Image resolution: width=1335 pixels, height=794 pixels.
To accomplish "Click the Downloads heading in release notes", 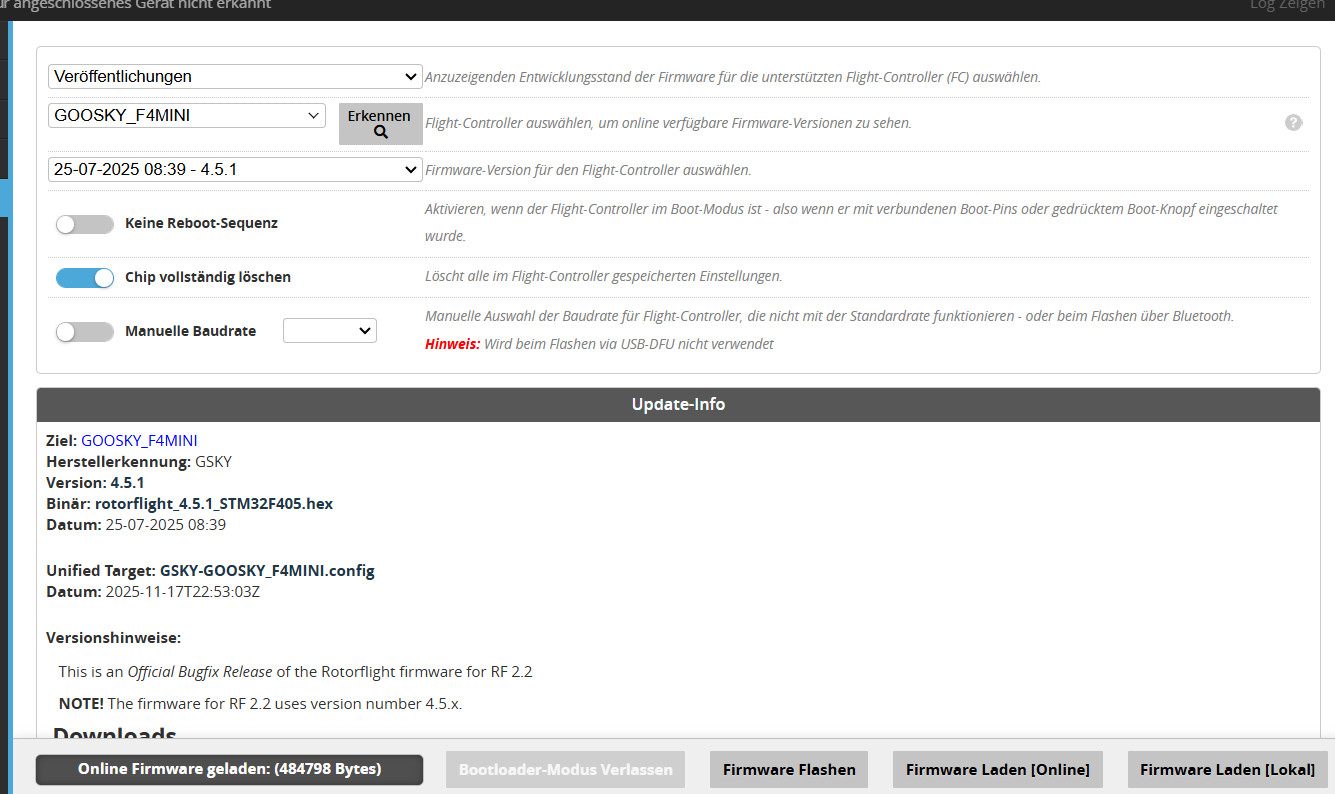I will [115, 735].
